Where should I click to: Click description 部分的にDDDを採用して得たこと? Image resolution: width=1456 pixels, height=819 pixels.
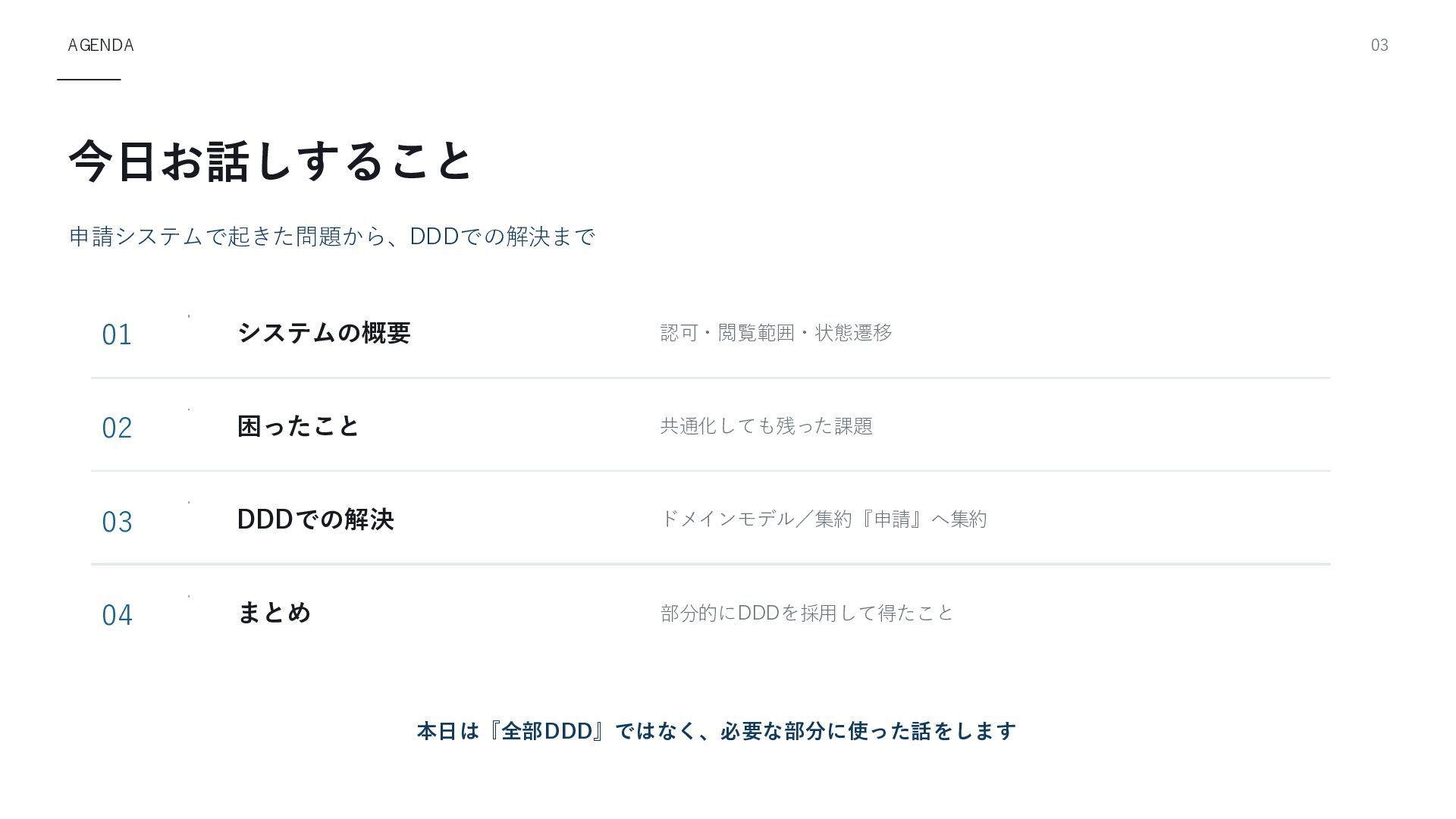807,613
